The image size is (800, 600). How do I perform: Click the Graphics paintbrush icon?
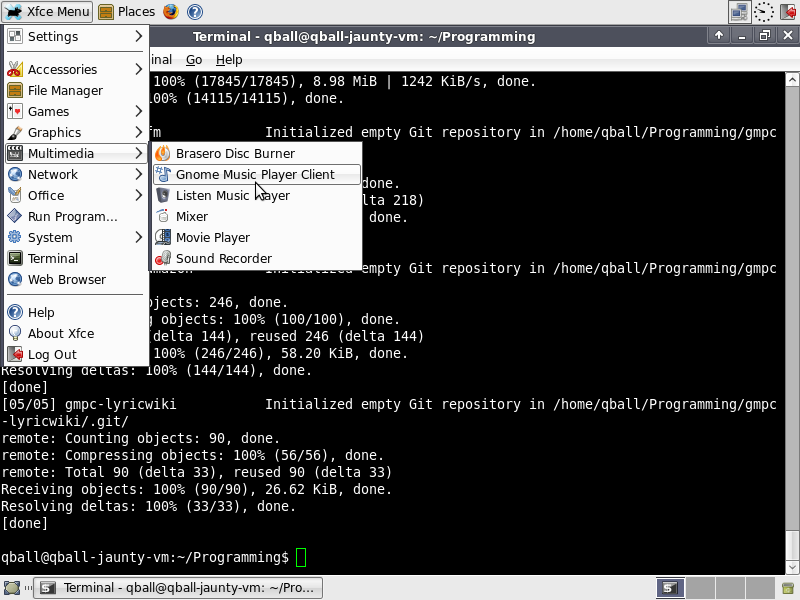[x=15, y=132]
